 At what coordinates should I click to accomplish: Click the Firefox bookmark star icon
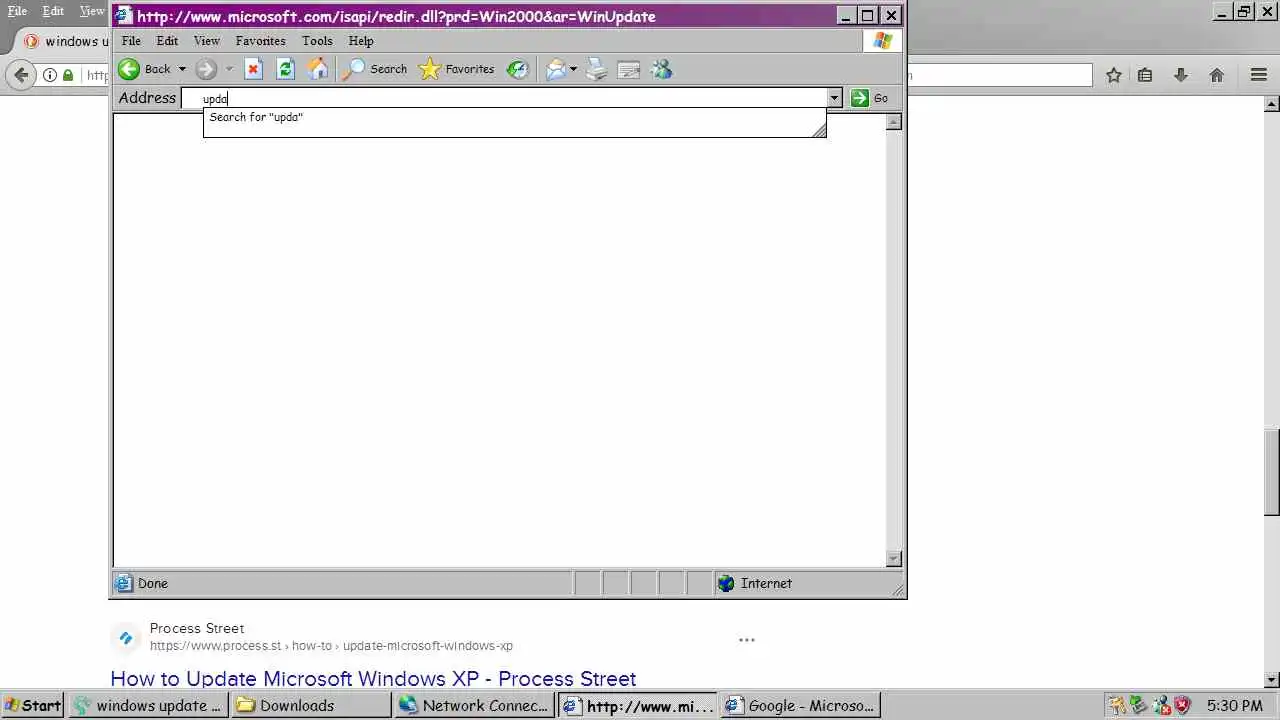coord(1113,75)
